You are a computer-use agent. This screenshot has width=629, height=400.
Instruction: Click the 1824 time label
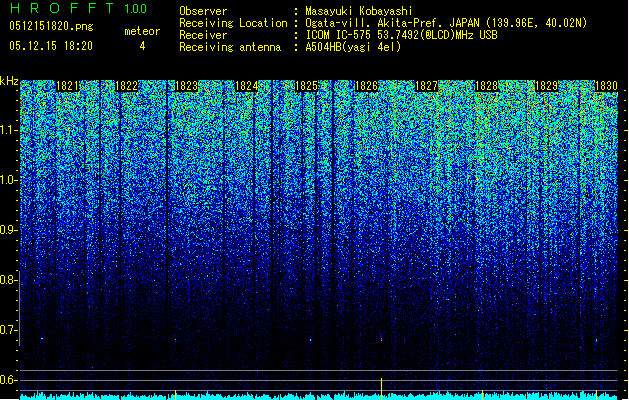click(246, 86)
